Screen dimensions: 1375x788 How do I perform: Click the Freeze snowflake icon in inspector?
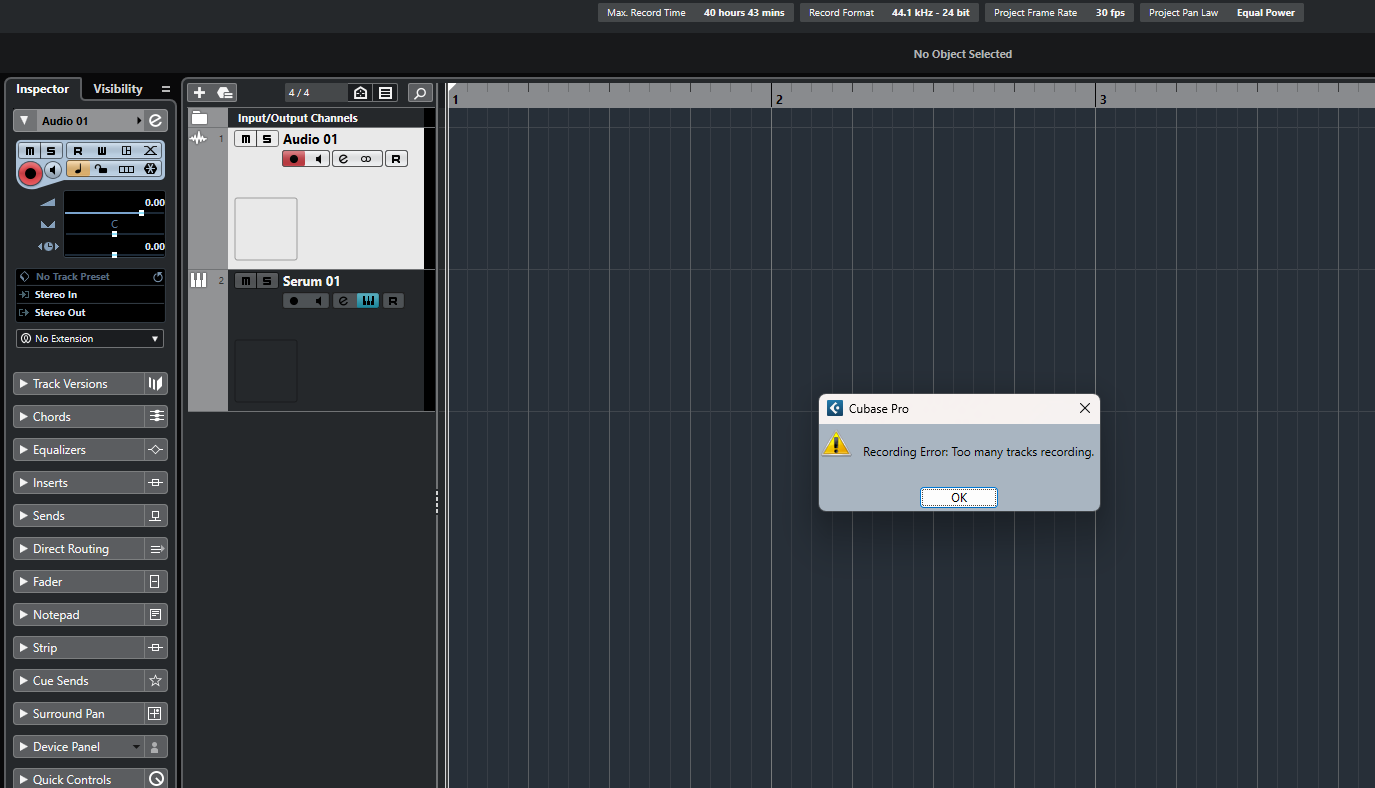[x=151, y=169]
